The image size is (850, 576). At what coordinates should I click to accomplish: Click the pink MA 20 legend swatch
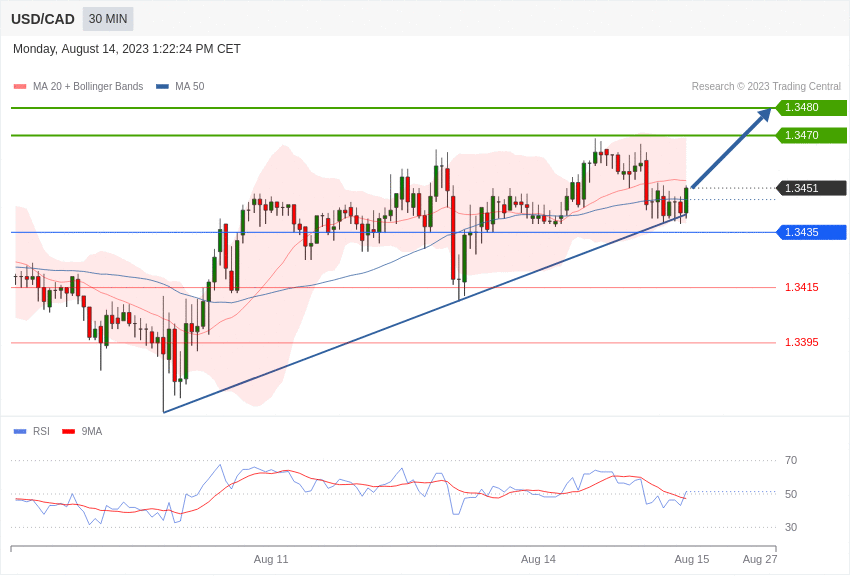(x=20, y=87)
